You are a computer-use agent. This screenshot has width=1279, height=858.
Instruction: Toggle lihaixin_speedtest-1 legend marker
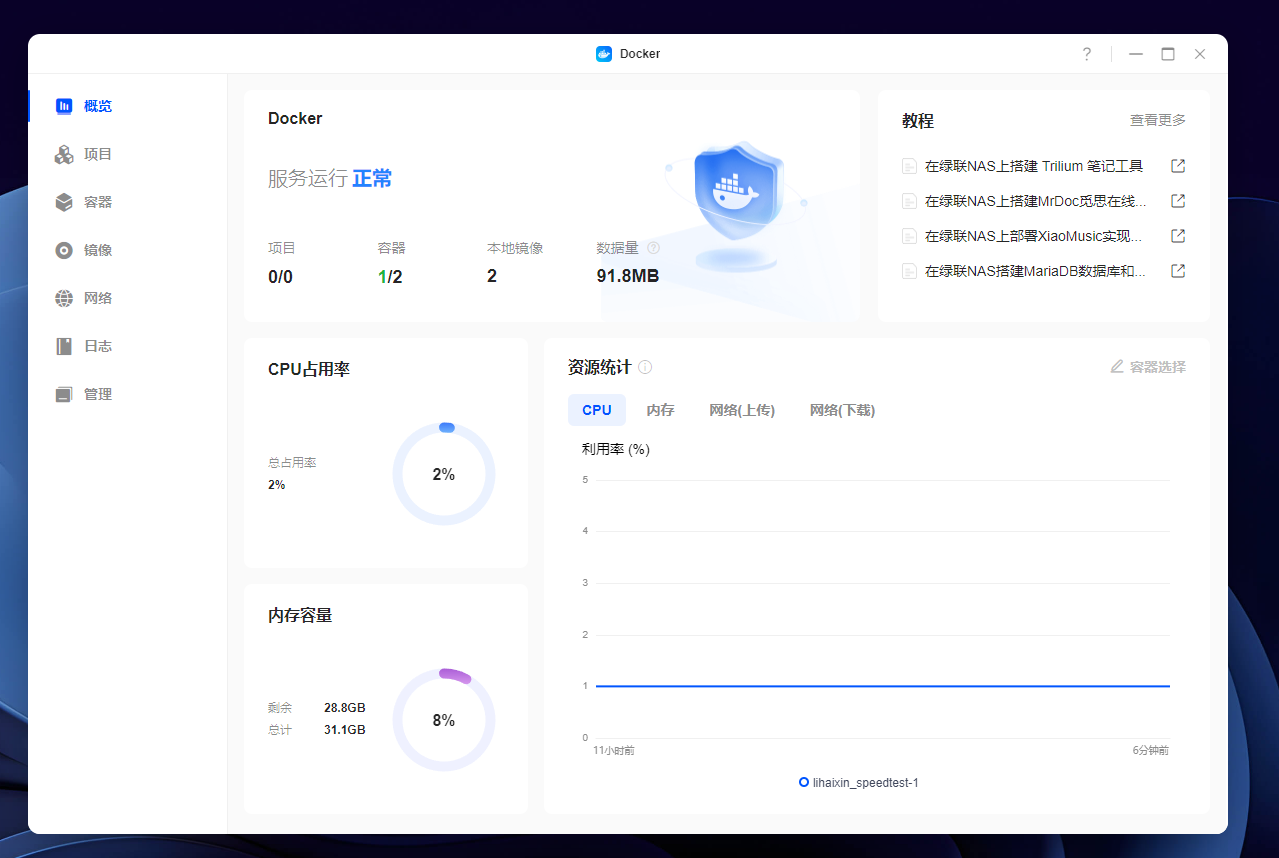pyautogui.click(x=804, y=783)
